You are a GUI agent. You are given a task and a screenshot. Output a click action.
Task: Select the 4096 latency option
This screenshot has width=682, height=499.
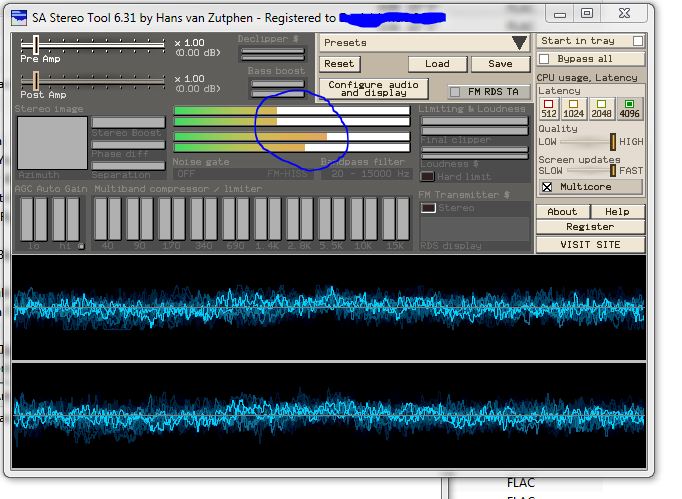click(629, 109)
